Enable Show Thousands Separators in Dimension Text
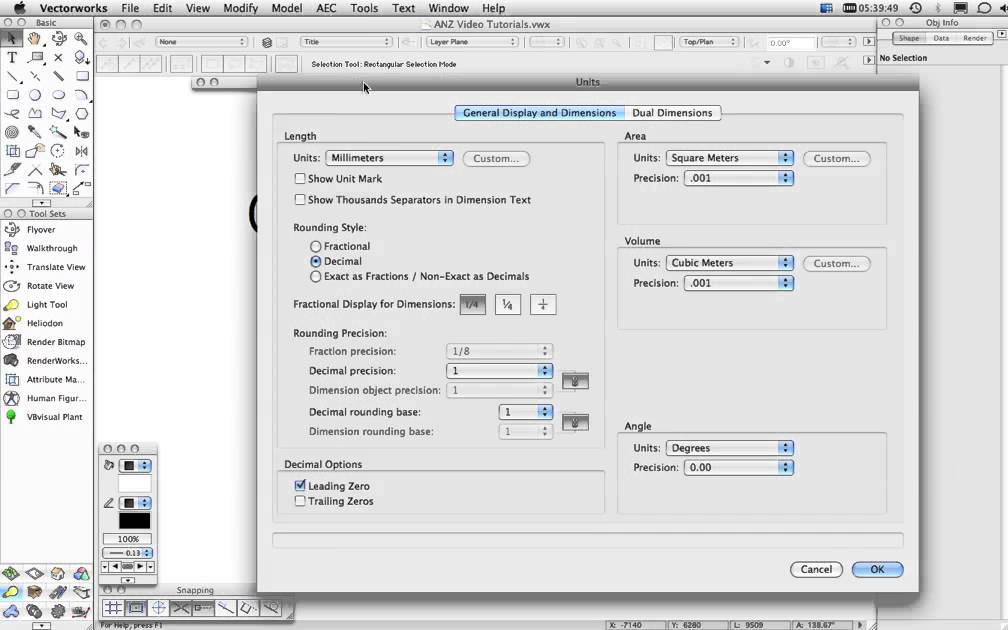This screenshot has height=630, width=1008. tap(300, 200)
